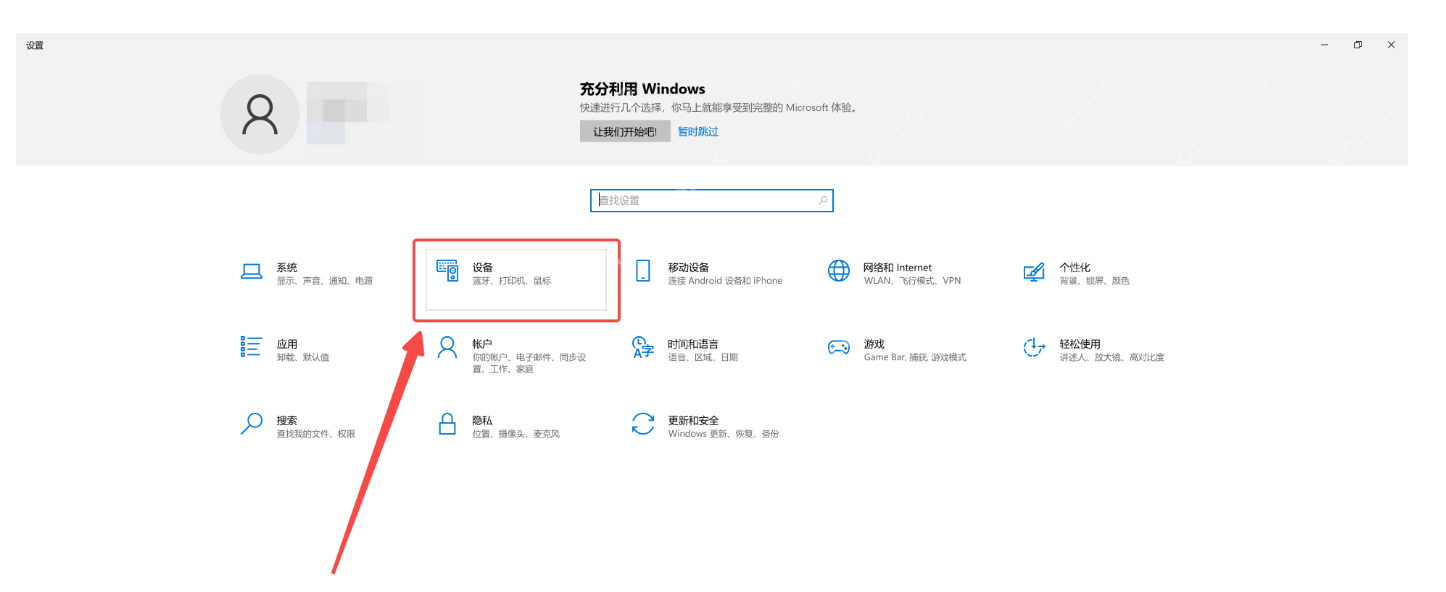The width and height of the screenshot is (1446, 592).
Task: Click the 位置、摄像头、麦克风 description
Action: click(x=516, y=434)
